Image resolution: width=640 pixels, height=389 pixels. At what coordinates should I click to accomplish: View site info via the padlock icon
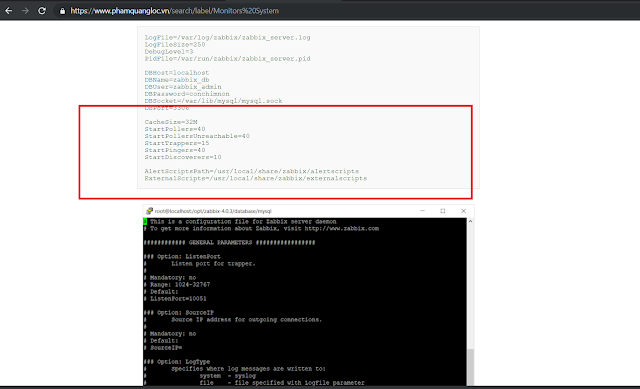click(62, 11)
